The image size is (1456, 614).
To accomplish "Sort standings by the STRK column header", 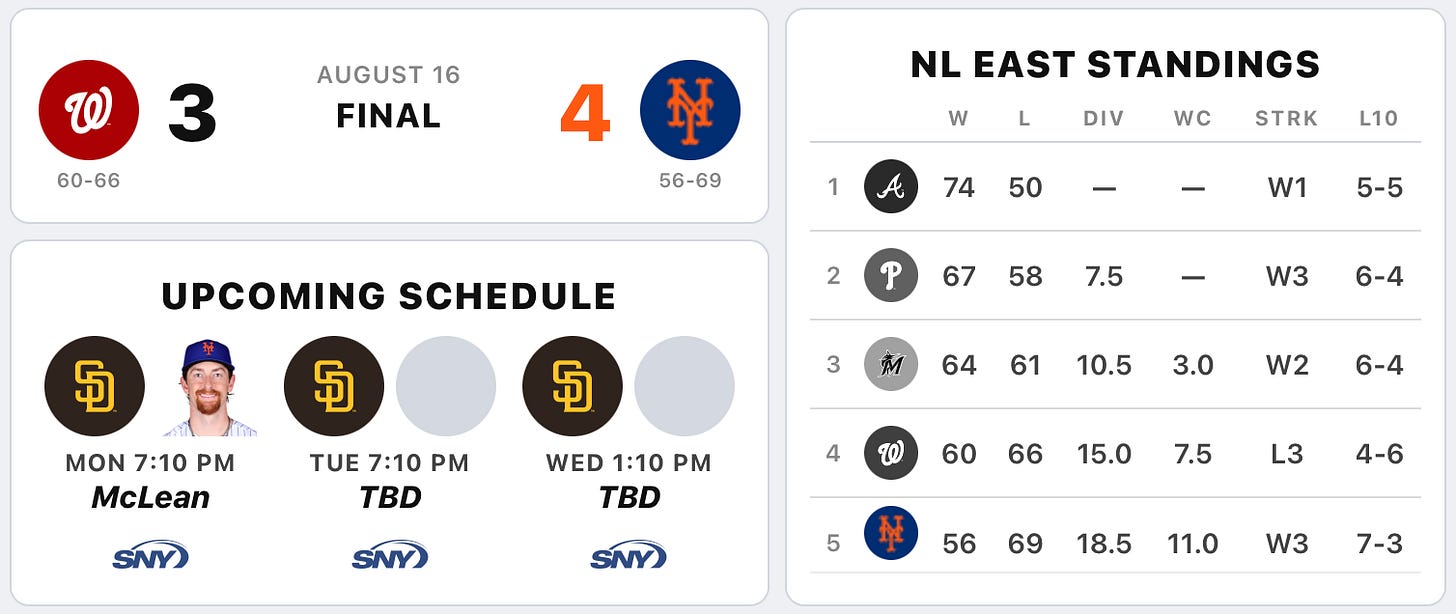I will 1287,119.
